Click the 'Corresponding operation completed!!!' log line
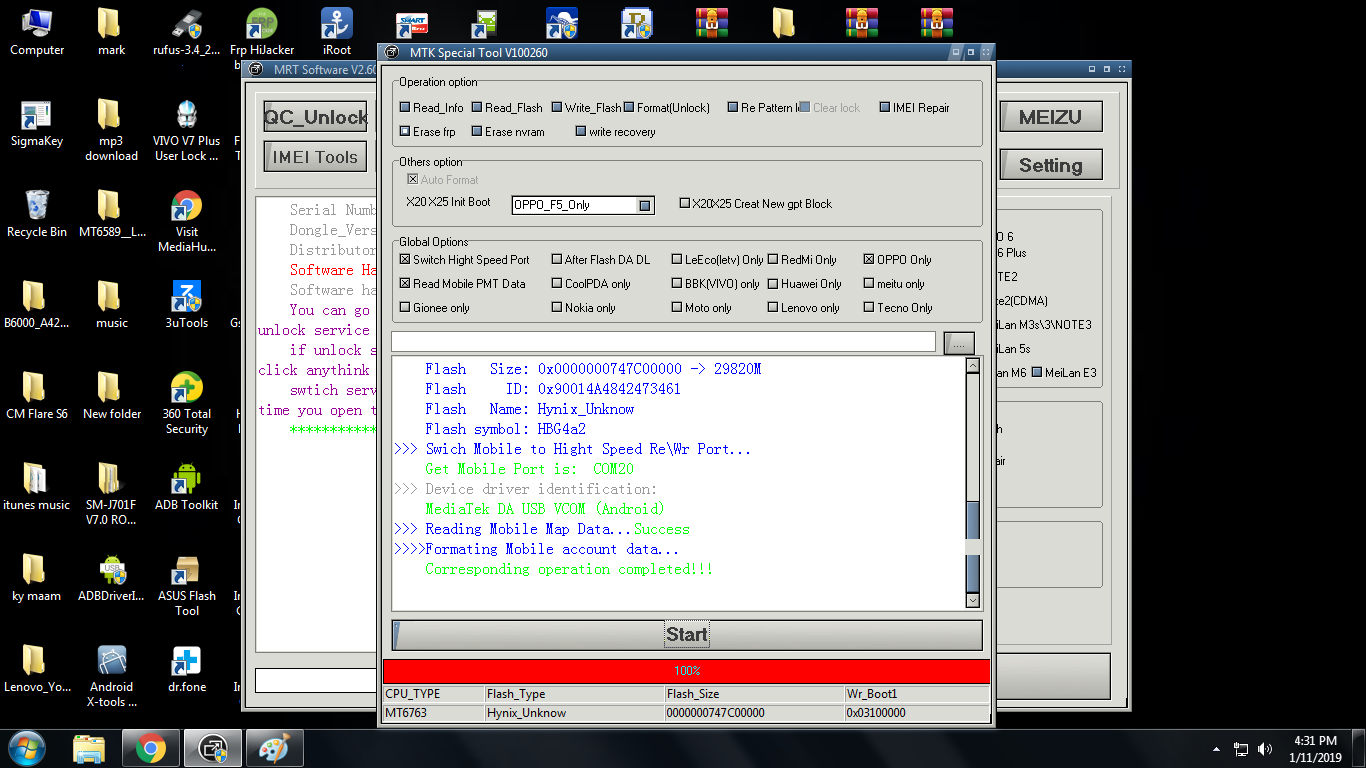Screen dimensions: 1366x768 (569, 569)
